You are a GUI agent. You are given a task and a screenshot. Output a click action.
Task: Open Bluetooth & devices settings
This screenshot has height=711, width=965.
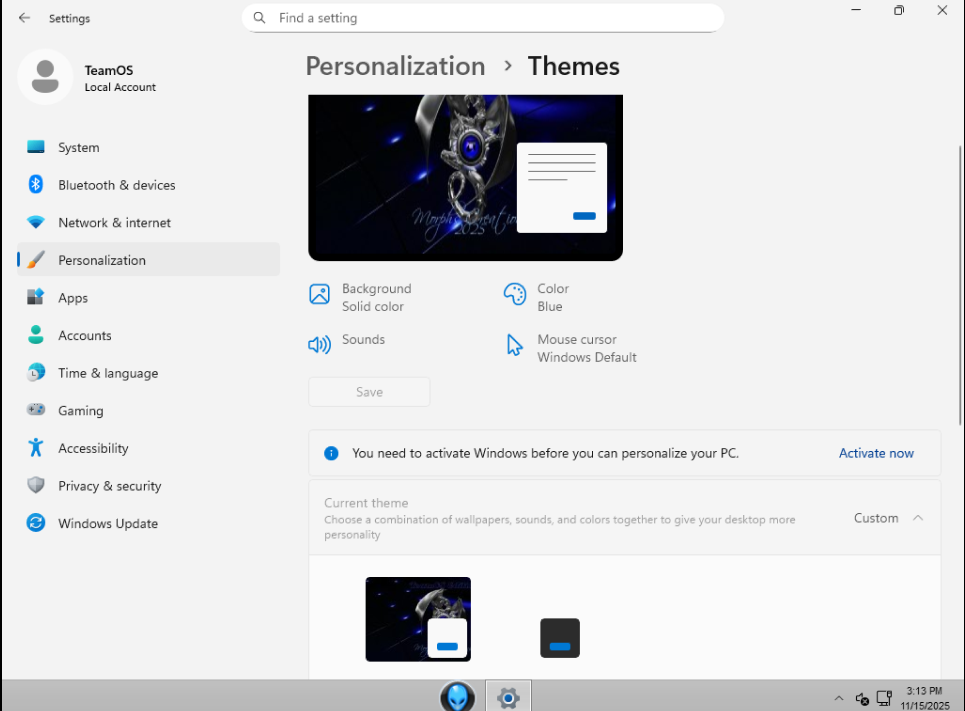pyautogui.click(x=116, y=185)
